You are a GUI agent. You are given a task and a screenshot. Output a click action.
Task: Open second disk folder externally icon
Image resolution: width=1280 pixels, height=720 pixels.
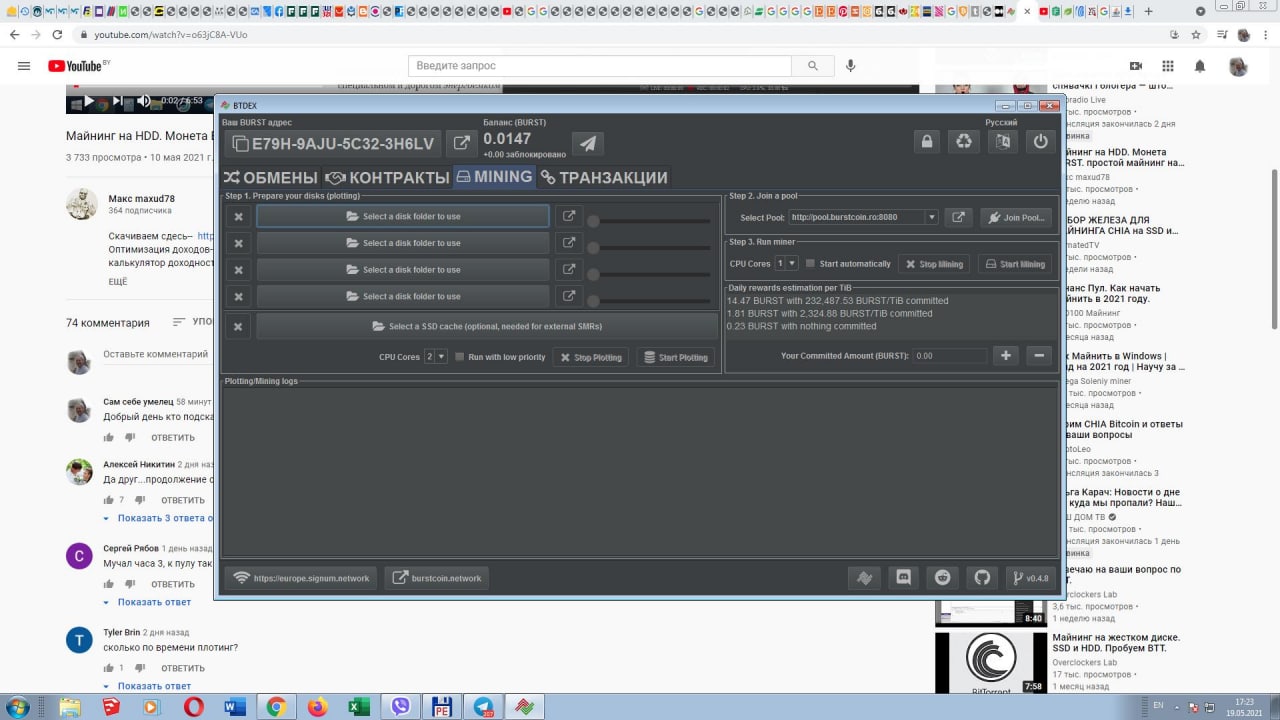[569, 243]
